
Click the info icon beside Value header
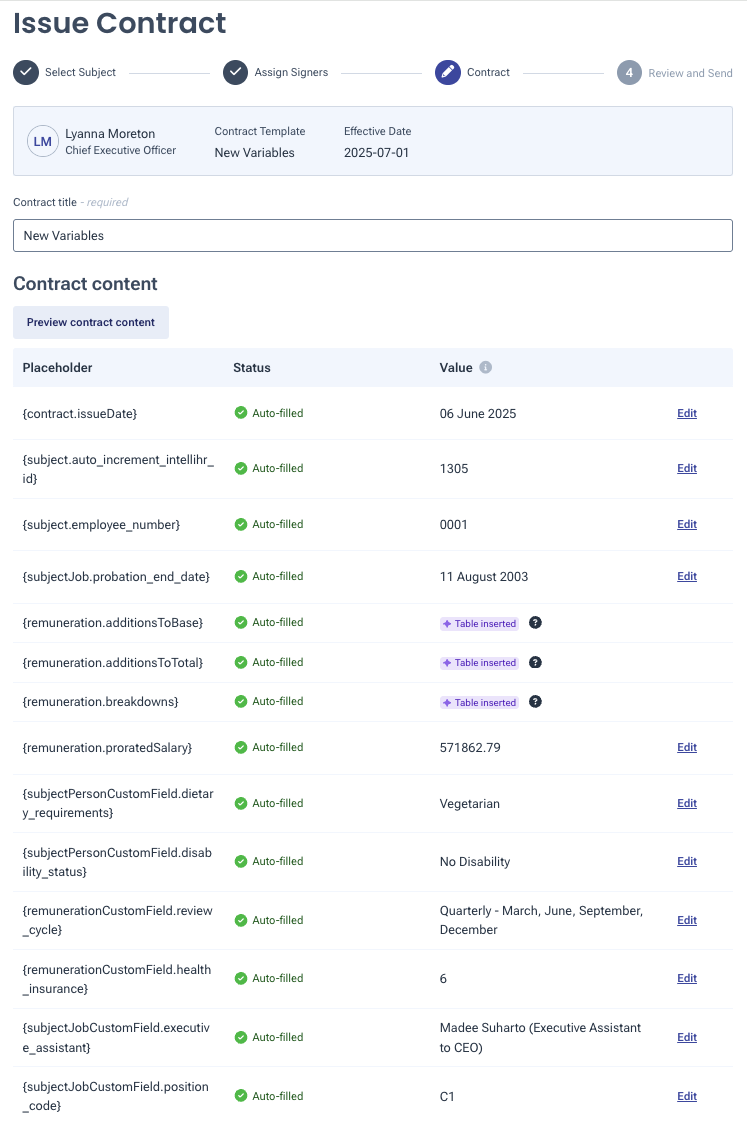tap(485, 368)
